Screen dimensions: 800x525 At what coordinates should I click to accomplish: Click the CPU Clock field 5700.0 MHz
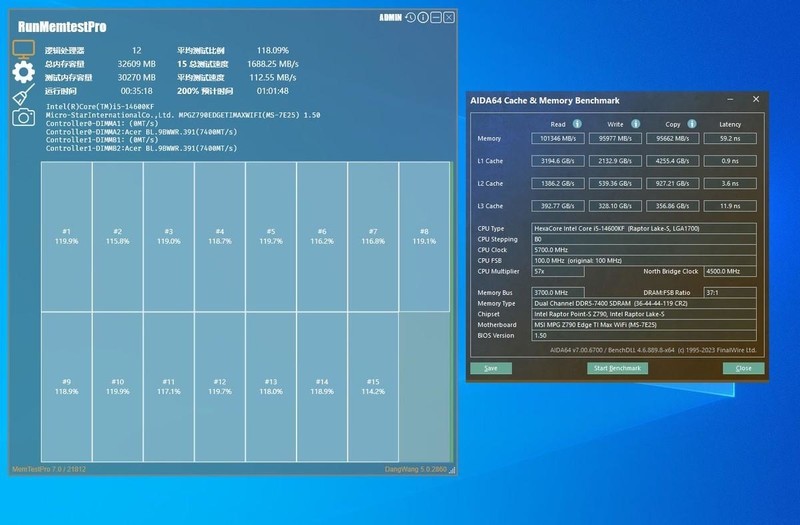pos(644,250)
